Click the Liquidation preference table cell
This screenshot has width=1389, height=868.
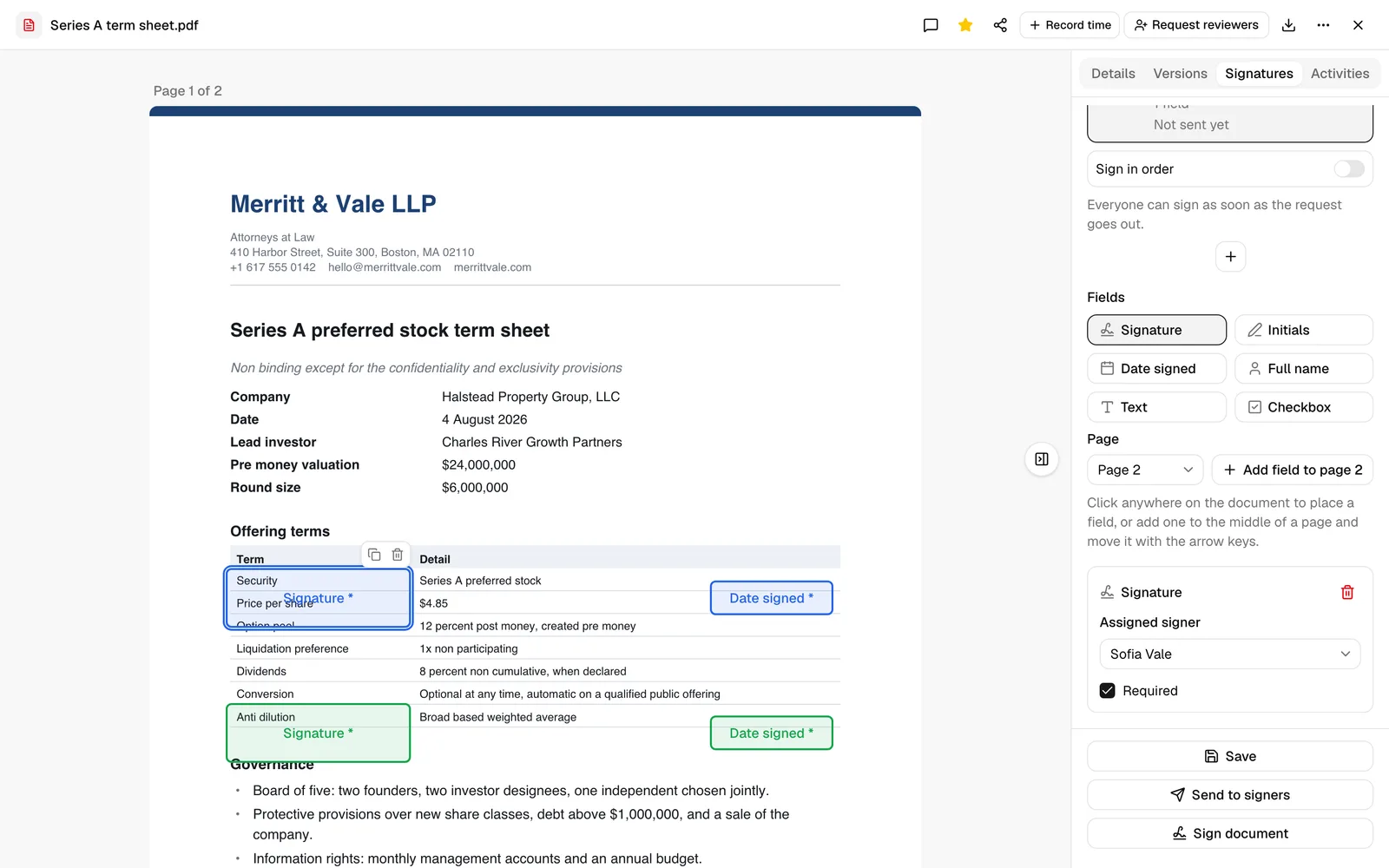click(x=293, y=648)
